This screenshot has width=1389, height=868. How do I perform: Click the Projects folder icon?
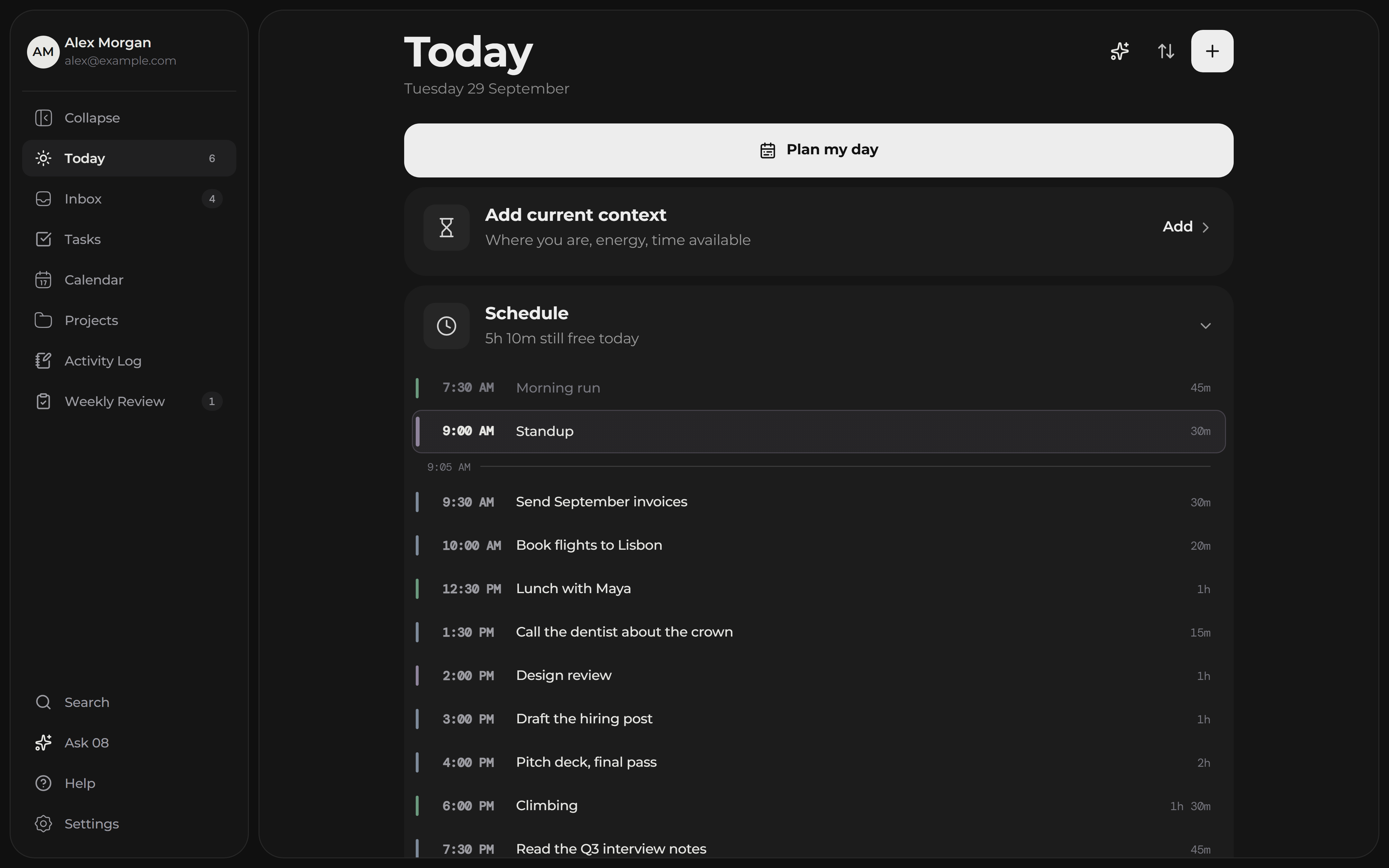click(x=43, y=320)
